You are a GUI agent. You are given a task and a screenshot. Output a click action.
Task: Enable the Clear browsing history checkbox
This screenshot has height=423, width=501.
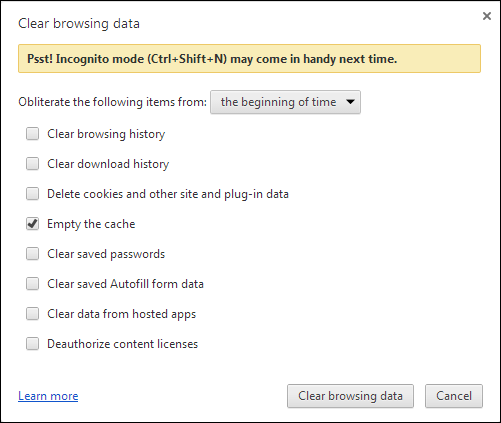(x=32, y=134)
